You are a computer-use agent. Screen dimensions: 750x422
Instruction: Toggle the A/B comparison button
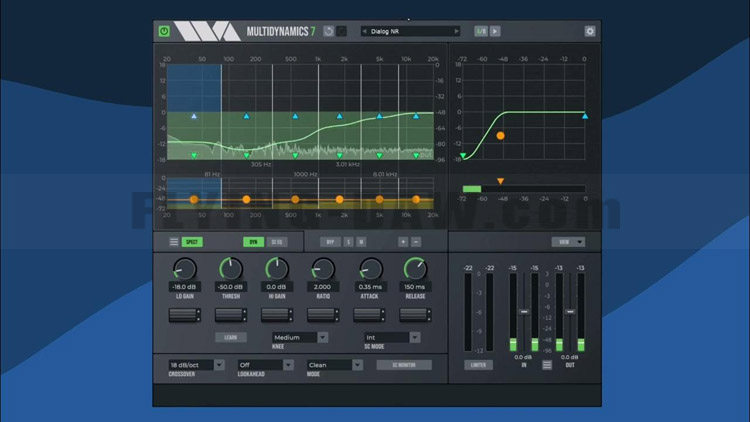click(481, 31)
